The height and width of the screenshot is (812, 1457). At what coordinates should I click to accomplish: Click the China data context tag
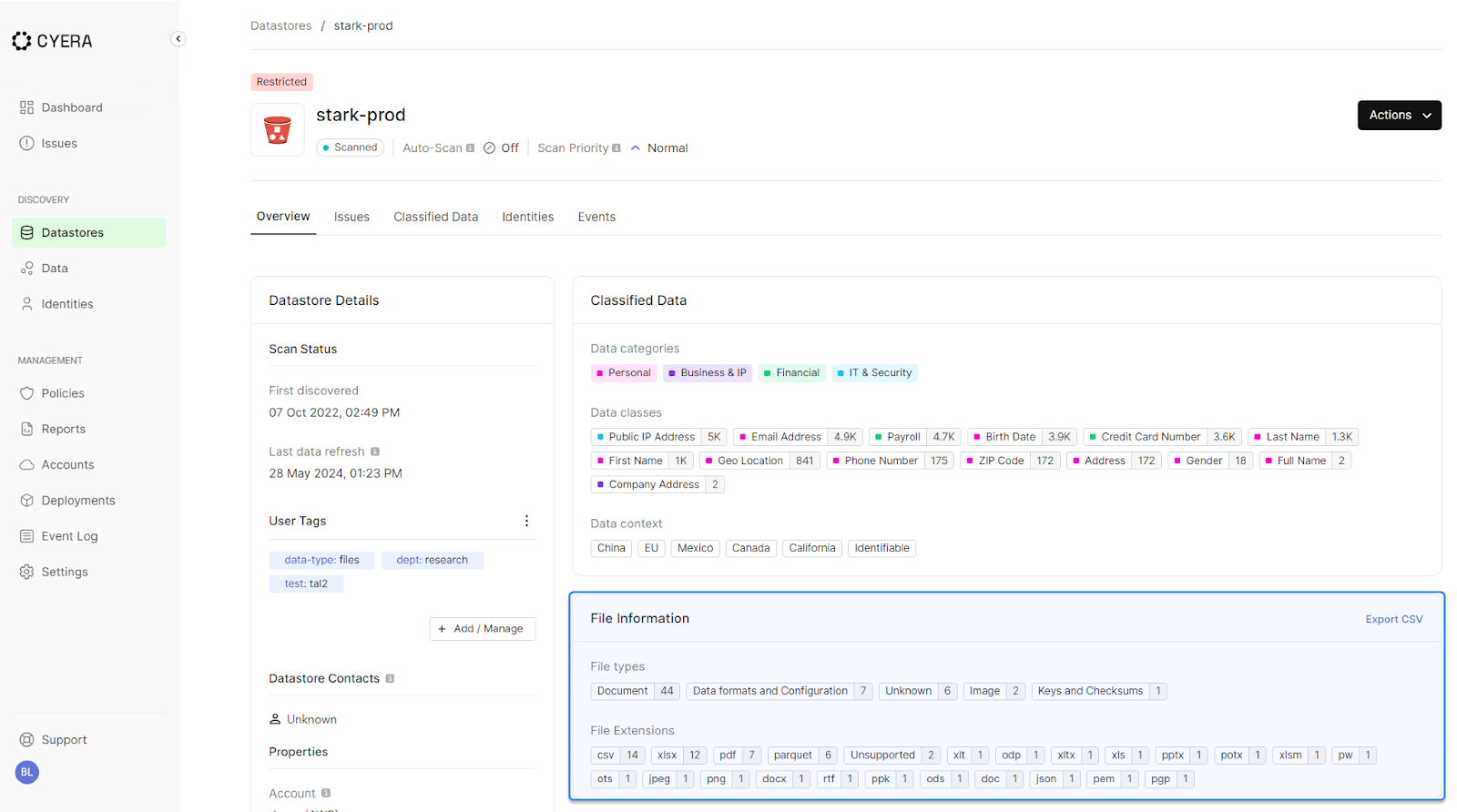tap(611, 548)
